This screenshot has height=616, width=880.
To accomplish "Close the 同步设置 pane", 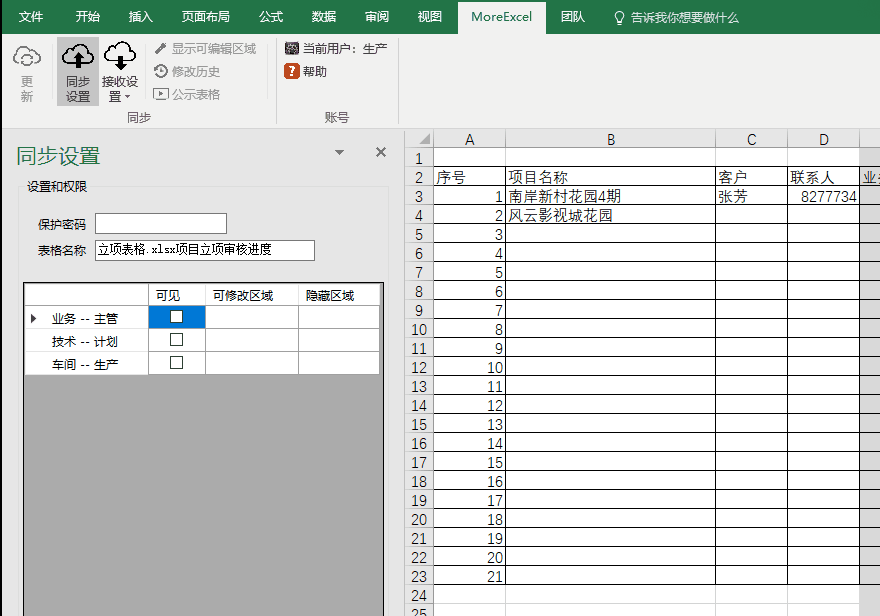I will [x=381, y=152].
